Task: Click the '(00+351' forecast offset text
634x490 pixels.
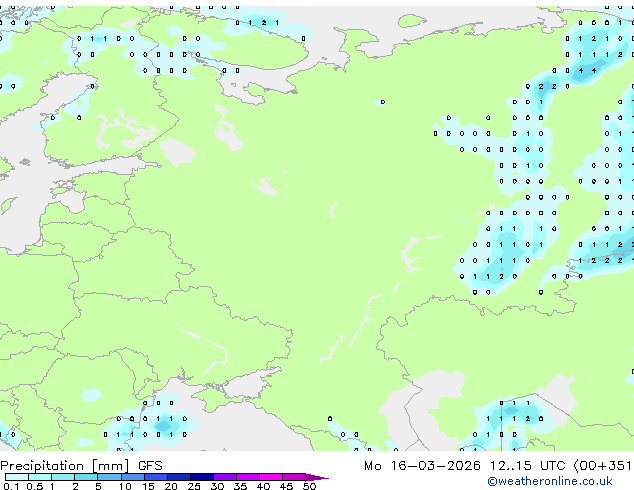Action: coord(602,466)
